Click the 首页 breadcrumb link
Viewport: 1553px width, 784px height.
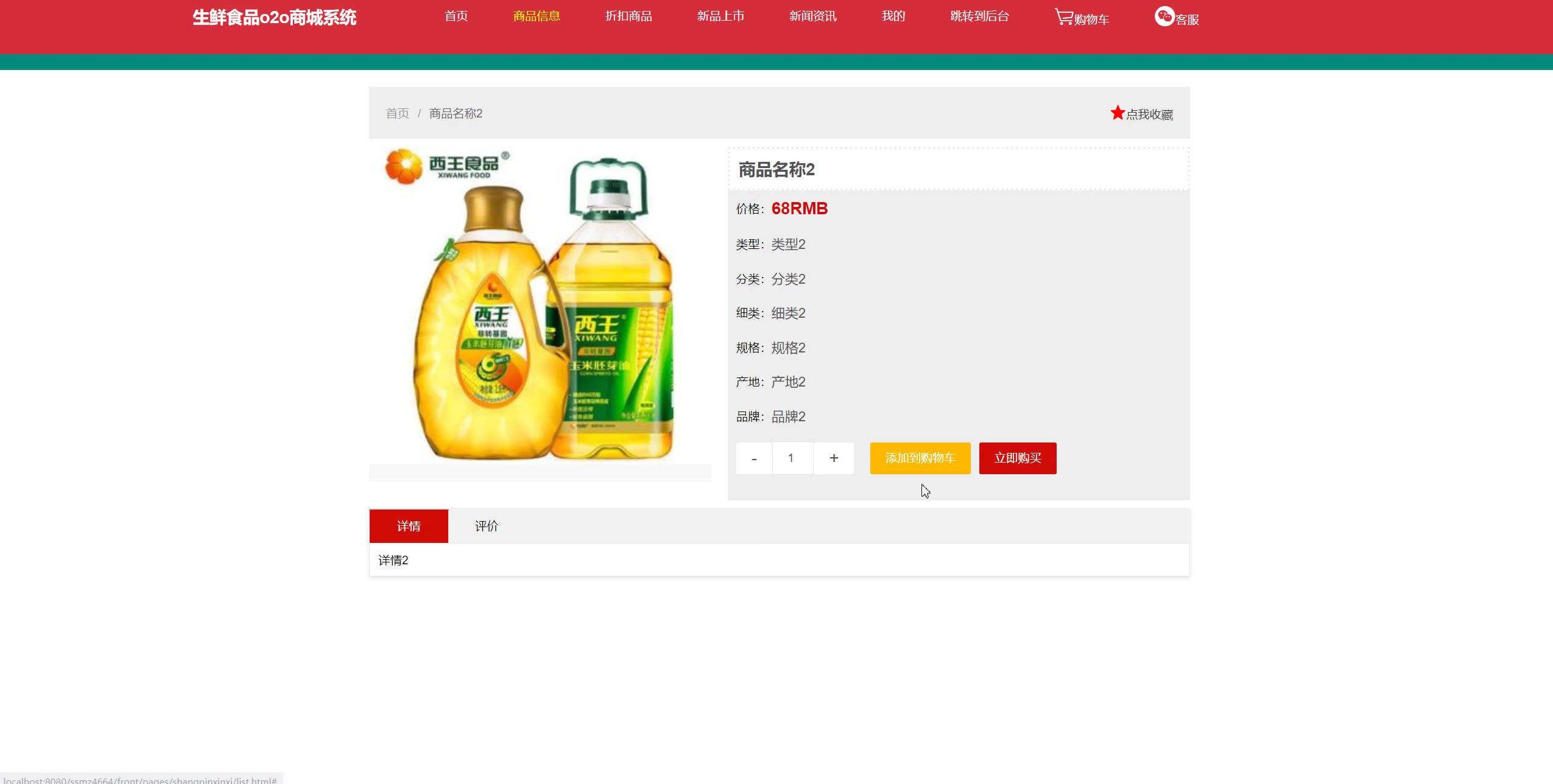398,113
